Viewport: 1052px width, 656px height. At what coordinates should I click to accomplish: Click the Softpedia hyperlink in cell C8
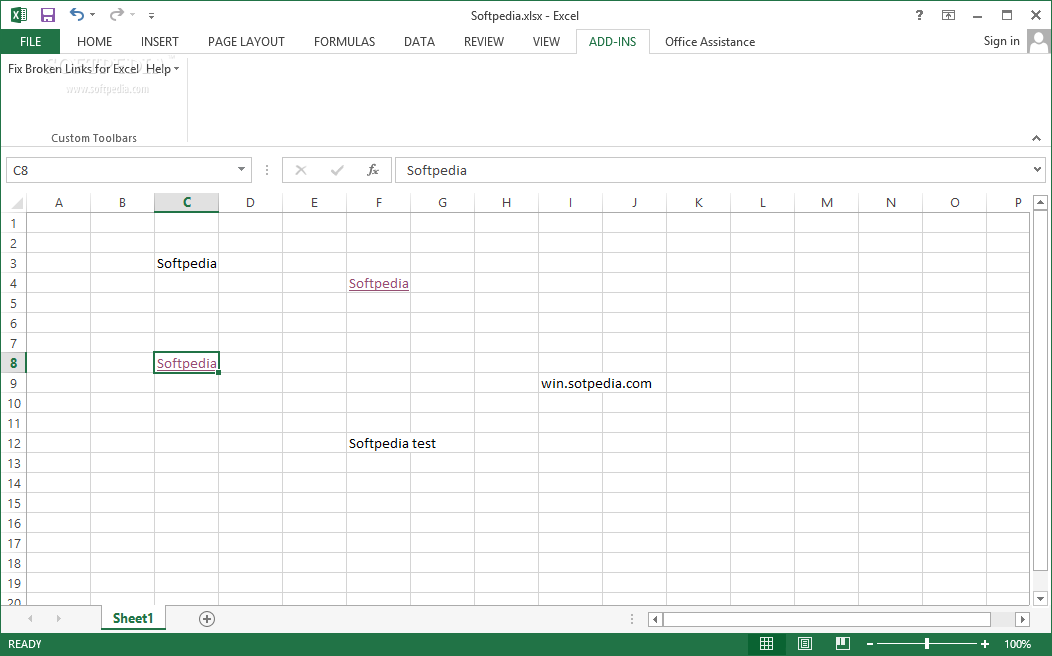187,363
